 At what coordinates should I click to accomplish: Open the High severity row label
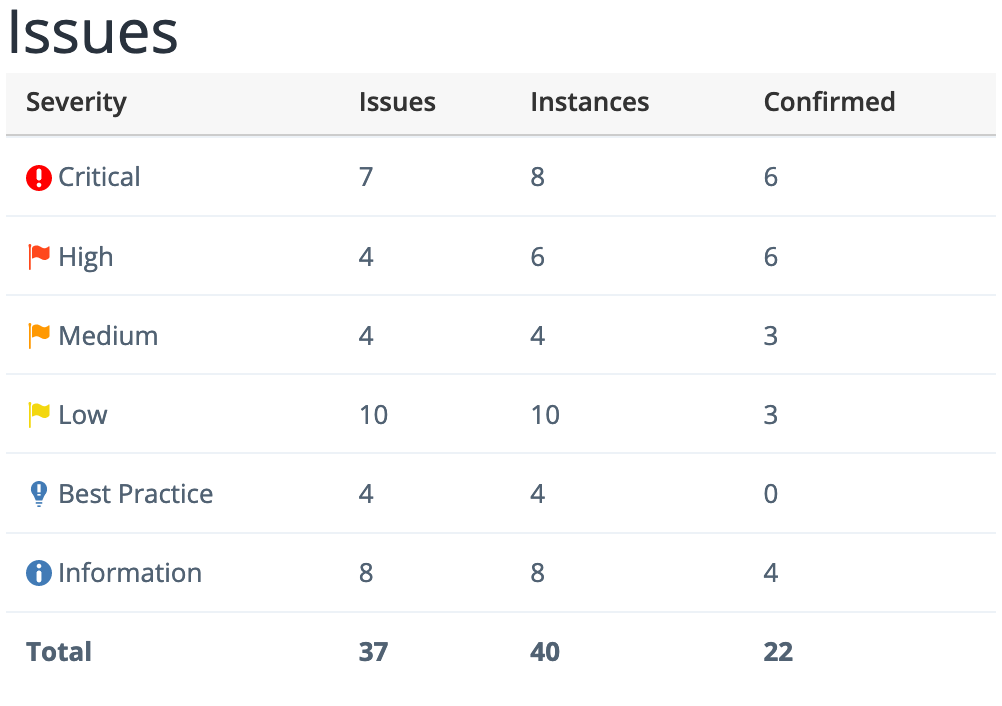tap(86, 257)
